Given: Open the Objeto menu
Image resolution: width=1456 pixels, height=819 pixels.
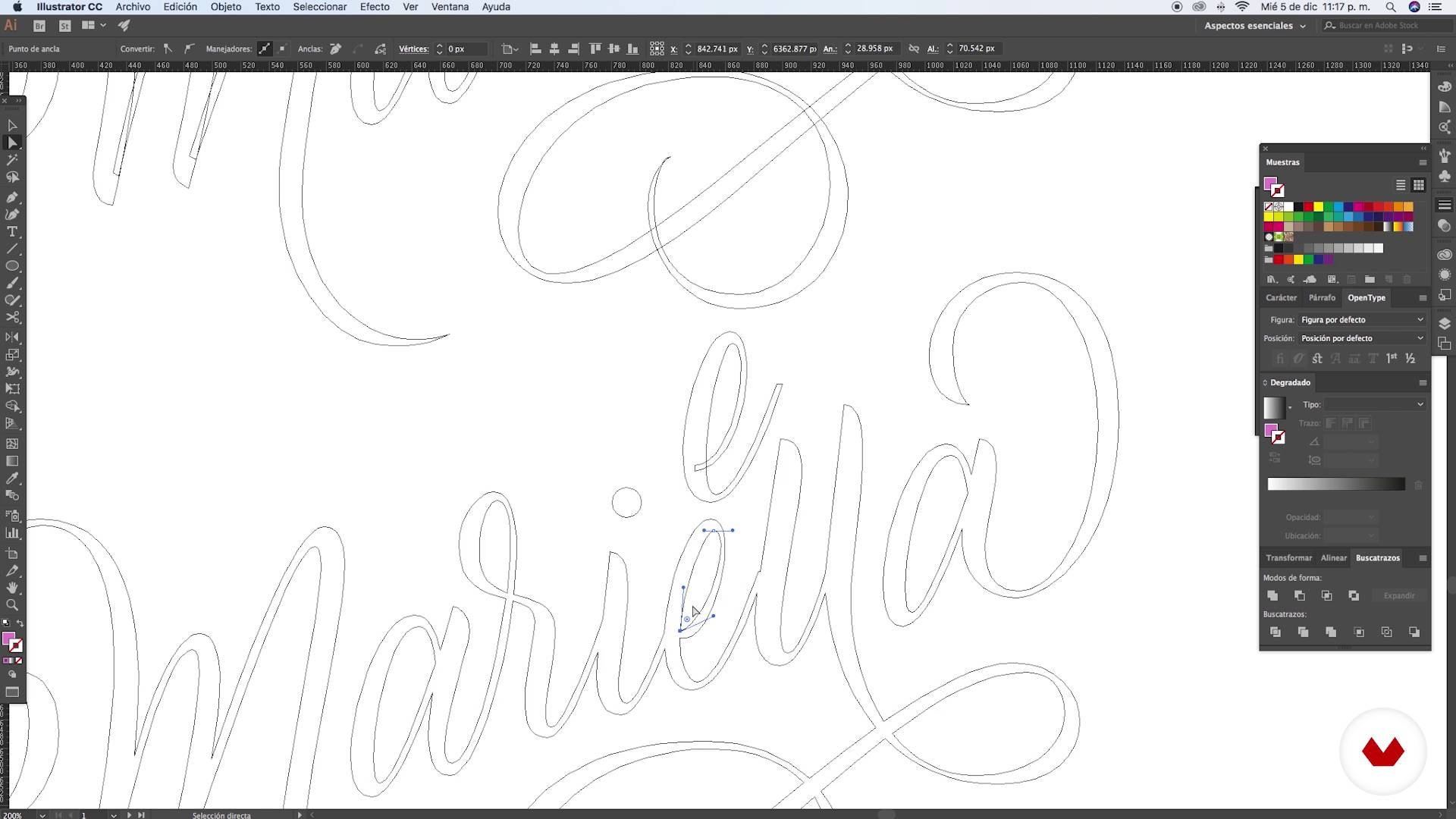Looking at the screenshot, I should tap(226, 7).
